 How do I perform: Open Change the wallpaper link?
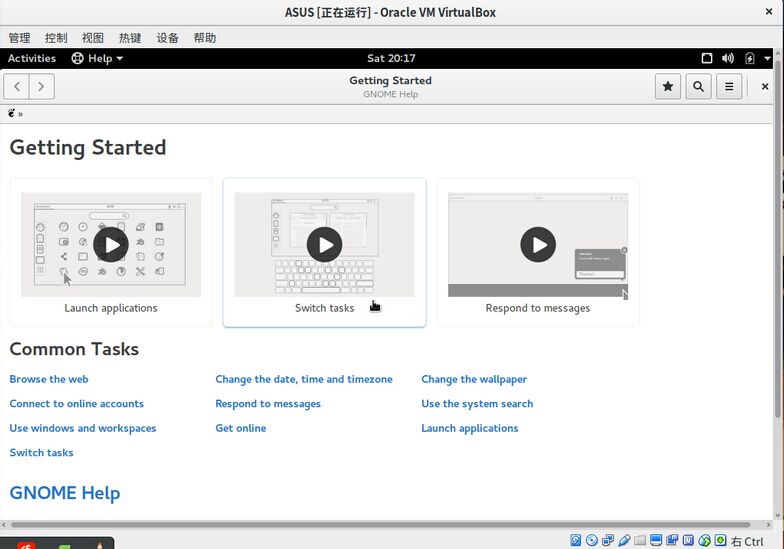click(474, 379)
